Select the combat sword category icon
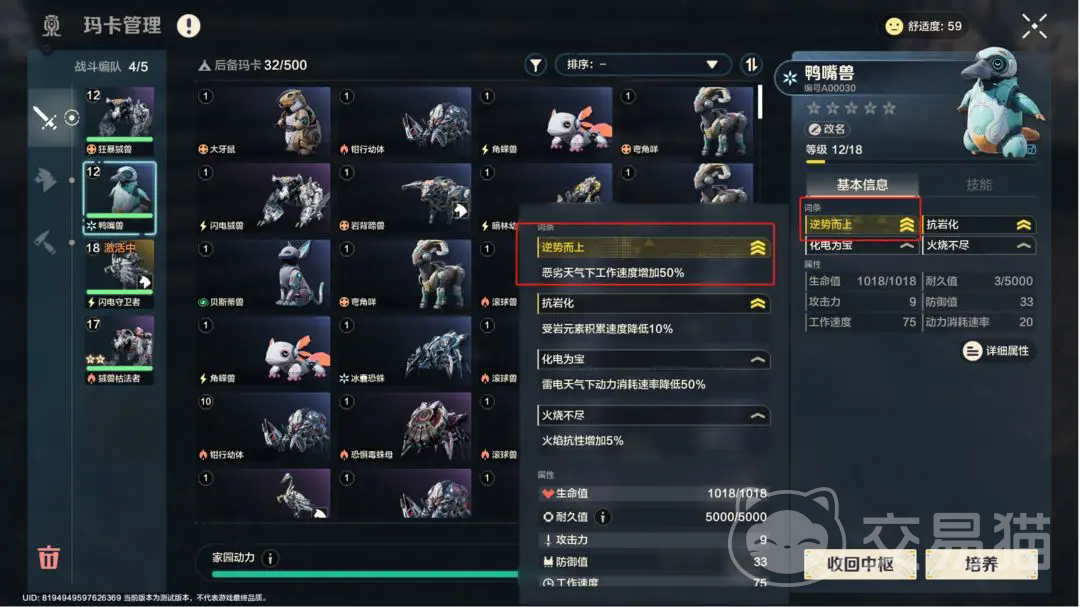Viewport: 1080px width, 607px height. [x=44, y=118]
